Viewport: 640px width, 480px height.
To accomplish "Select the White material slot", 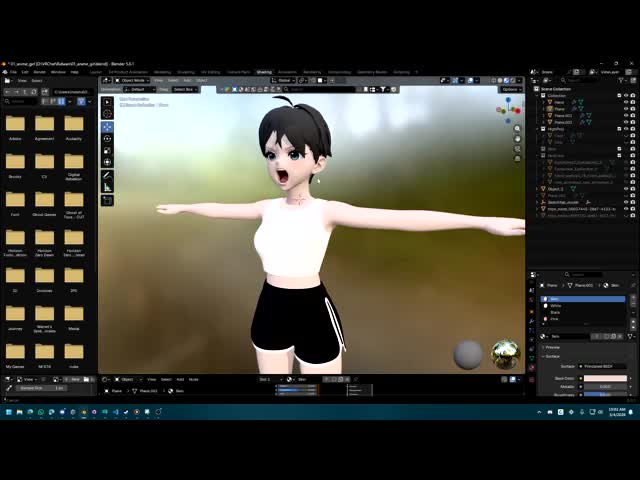I will pyautogui.click(x=583, y=306).
